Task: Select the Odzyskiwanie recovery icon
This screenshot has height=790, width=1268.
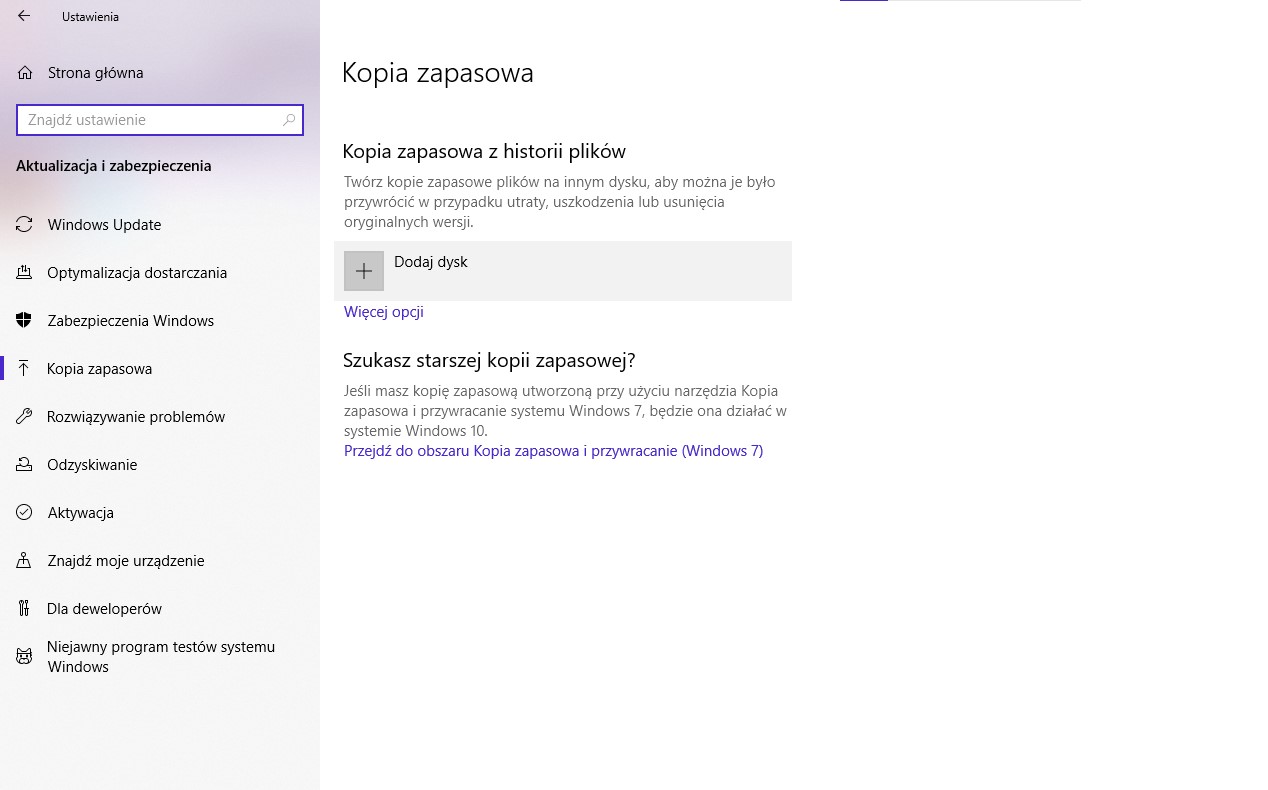Action: pyautogui.click(x=24, y=464)
